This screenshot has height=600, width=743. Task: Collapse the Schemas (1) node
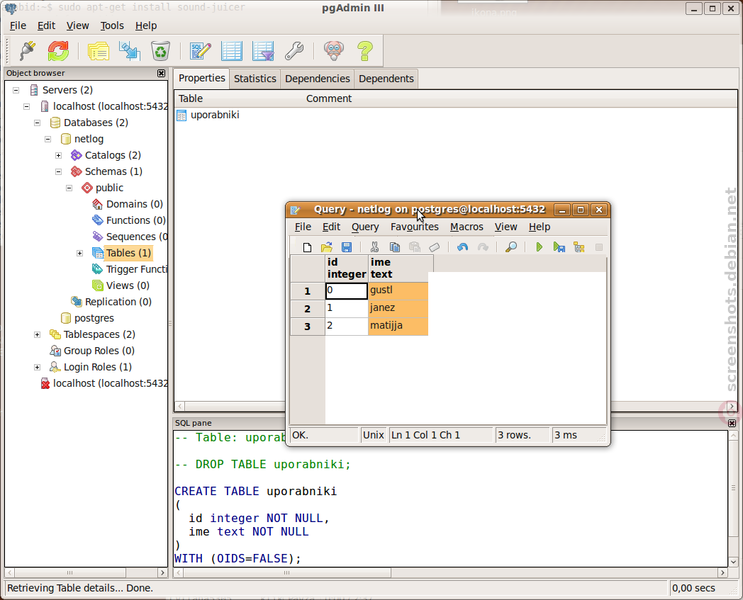[59, 172]
